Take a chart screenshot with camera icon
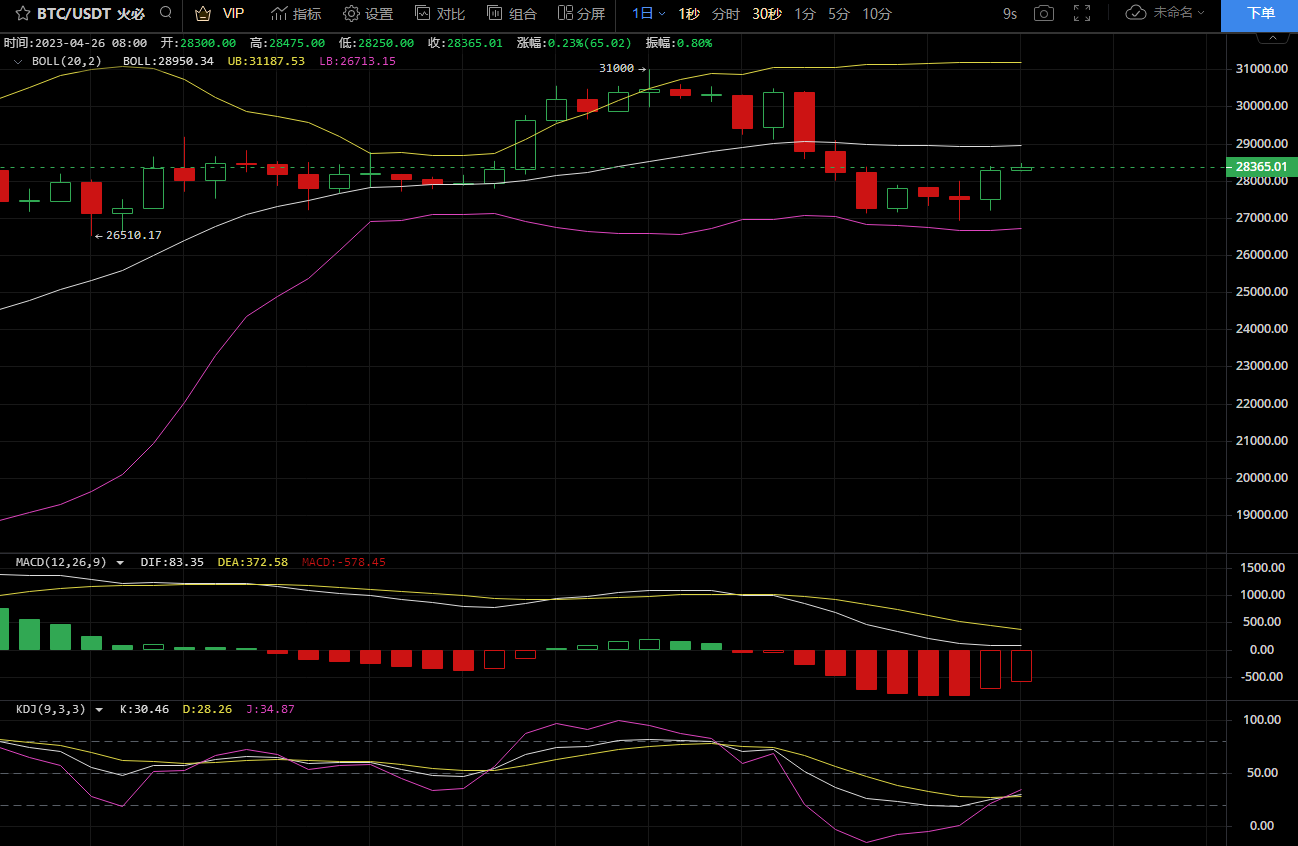Screen dimensions: 1298x846 click(x=1043, y=14)
